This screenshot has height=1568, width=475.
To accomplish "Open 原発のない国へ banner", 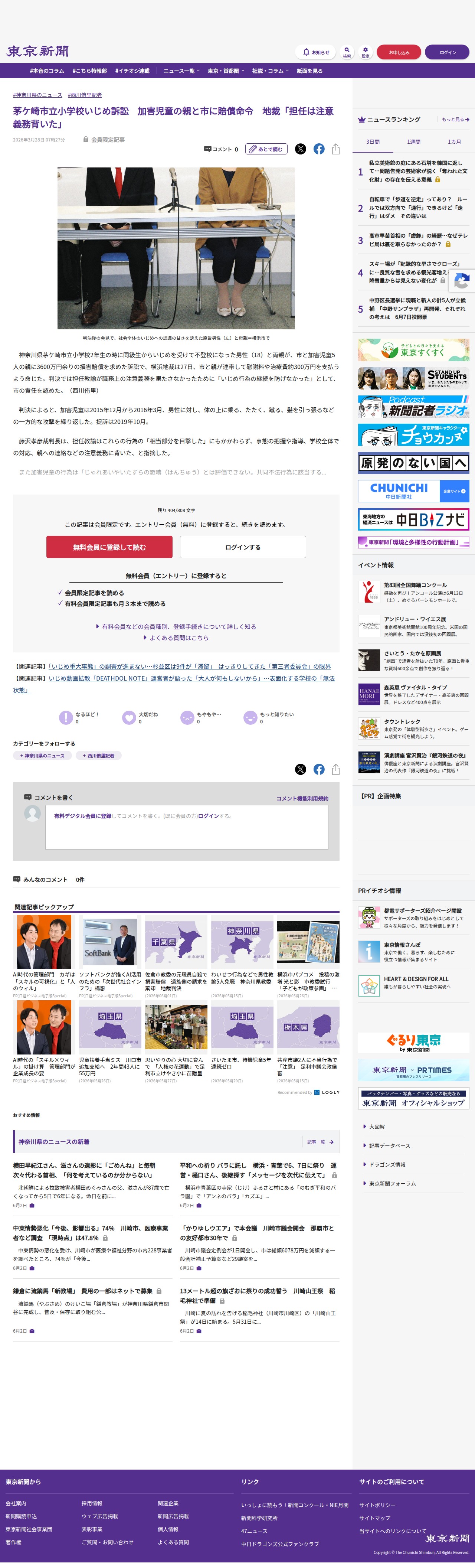I will click(x=413, y=463).
